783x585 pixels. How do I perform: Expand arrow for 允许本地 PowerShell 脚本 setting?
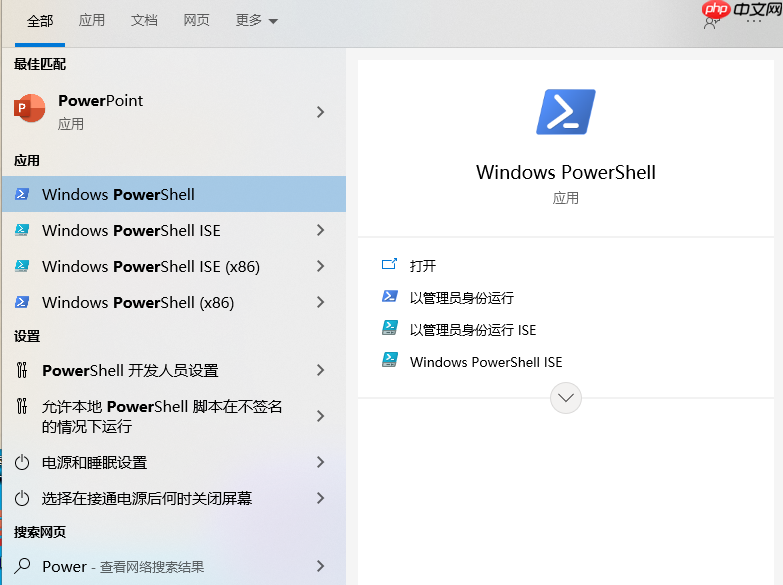[x=321, y=416]
